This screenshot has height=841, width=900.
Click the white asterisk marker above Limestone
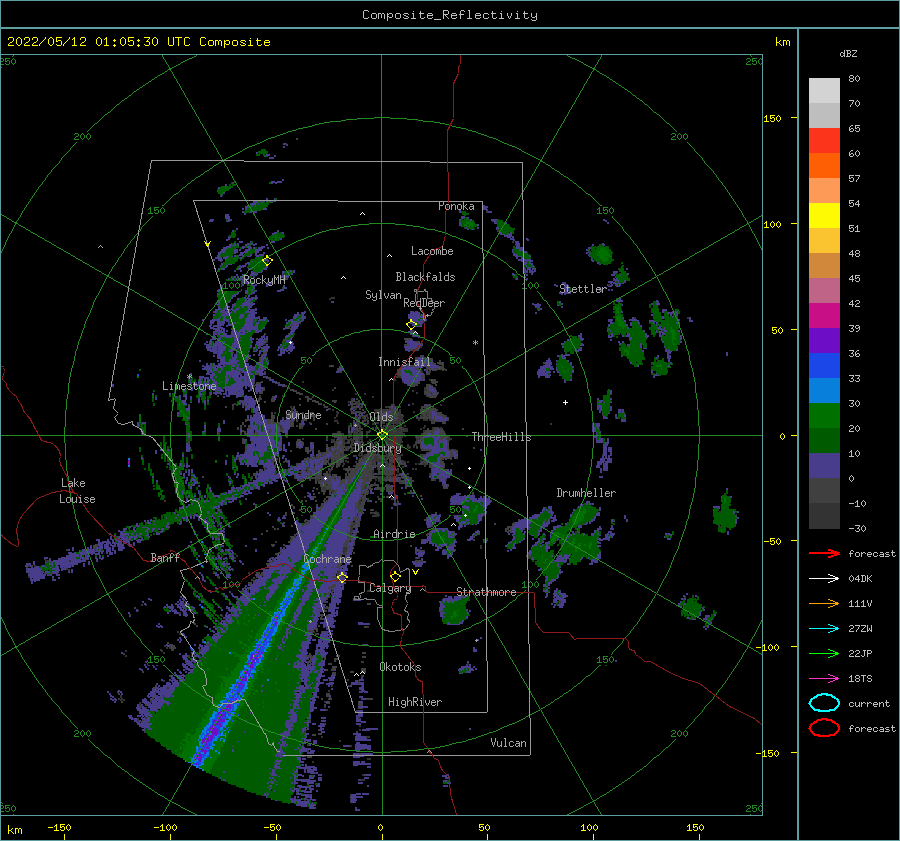(x=189, y=377)
